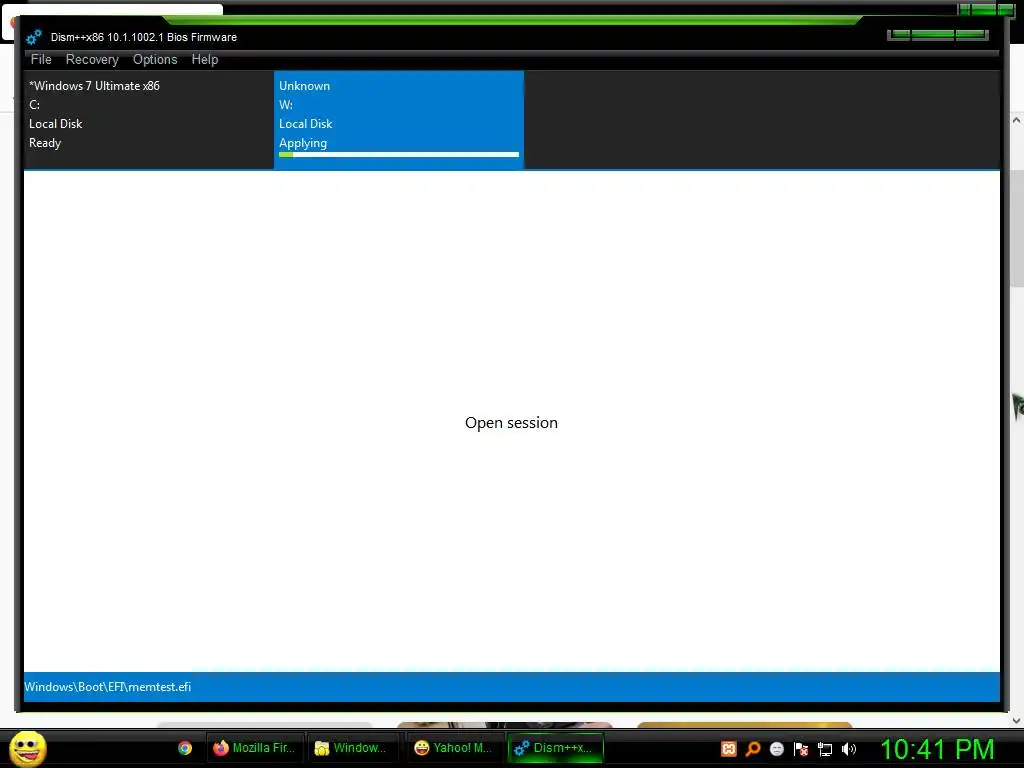
Task: Open the Action Center flag tray icon
Action: (x=801, y=749)
